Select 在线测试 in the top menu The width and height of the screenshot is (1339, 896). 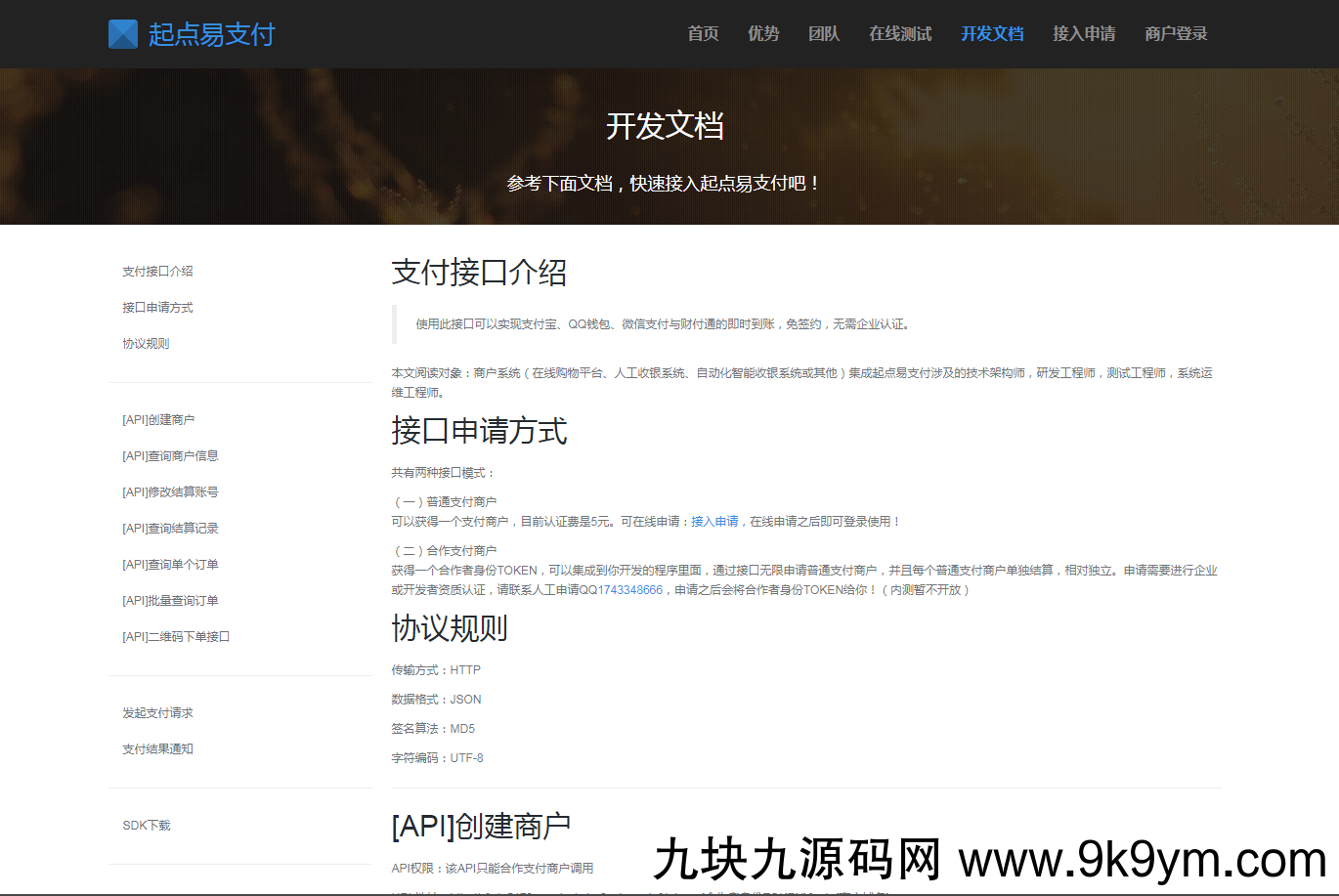pyautogui.click(x=900, y=34)
